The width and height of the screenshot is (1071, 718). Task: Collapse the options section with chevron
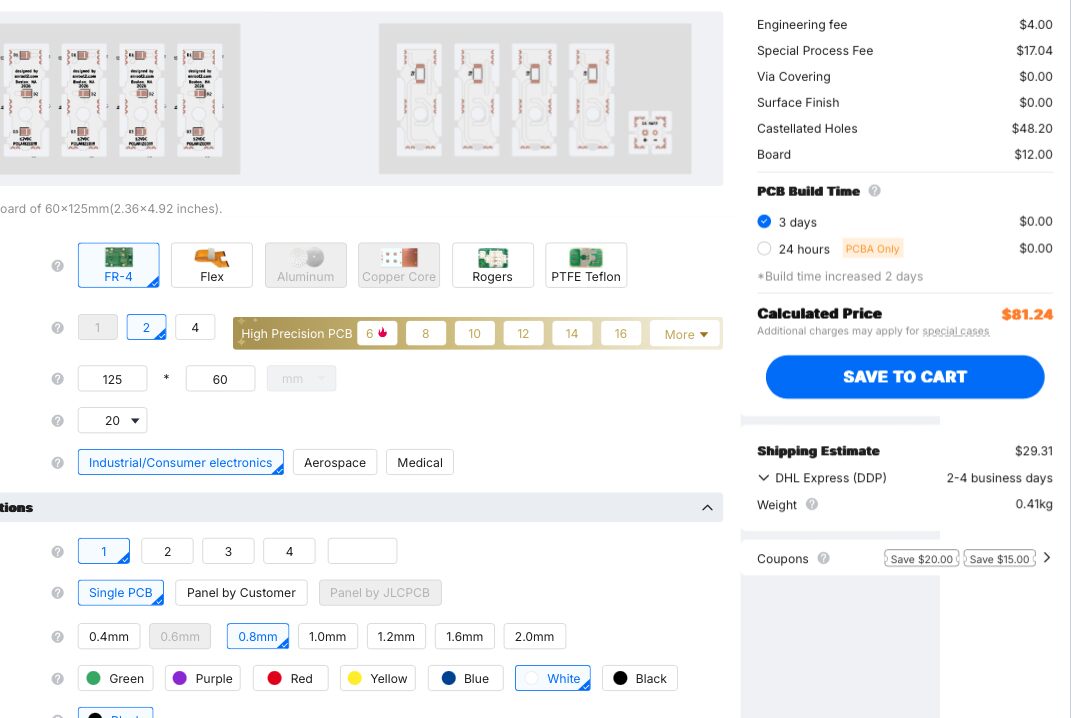[708, 508]
